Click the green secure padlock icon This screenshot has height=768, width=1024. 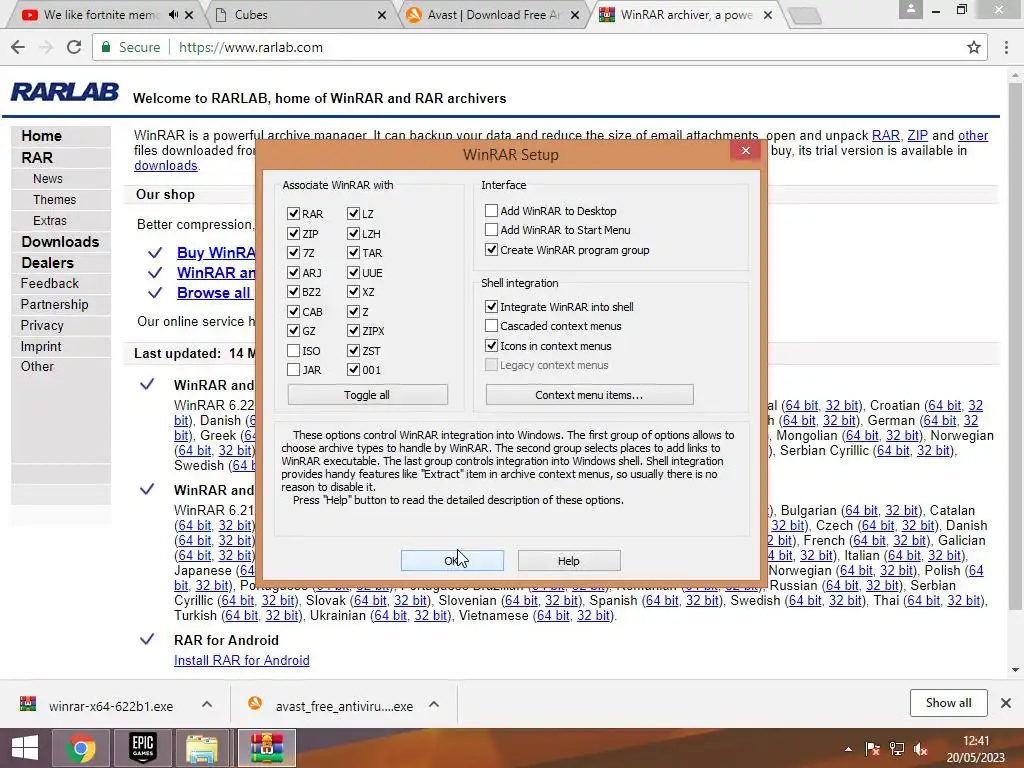[x=105, y=47]
